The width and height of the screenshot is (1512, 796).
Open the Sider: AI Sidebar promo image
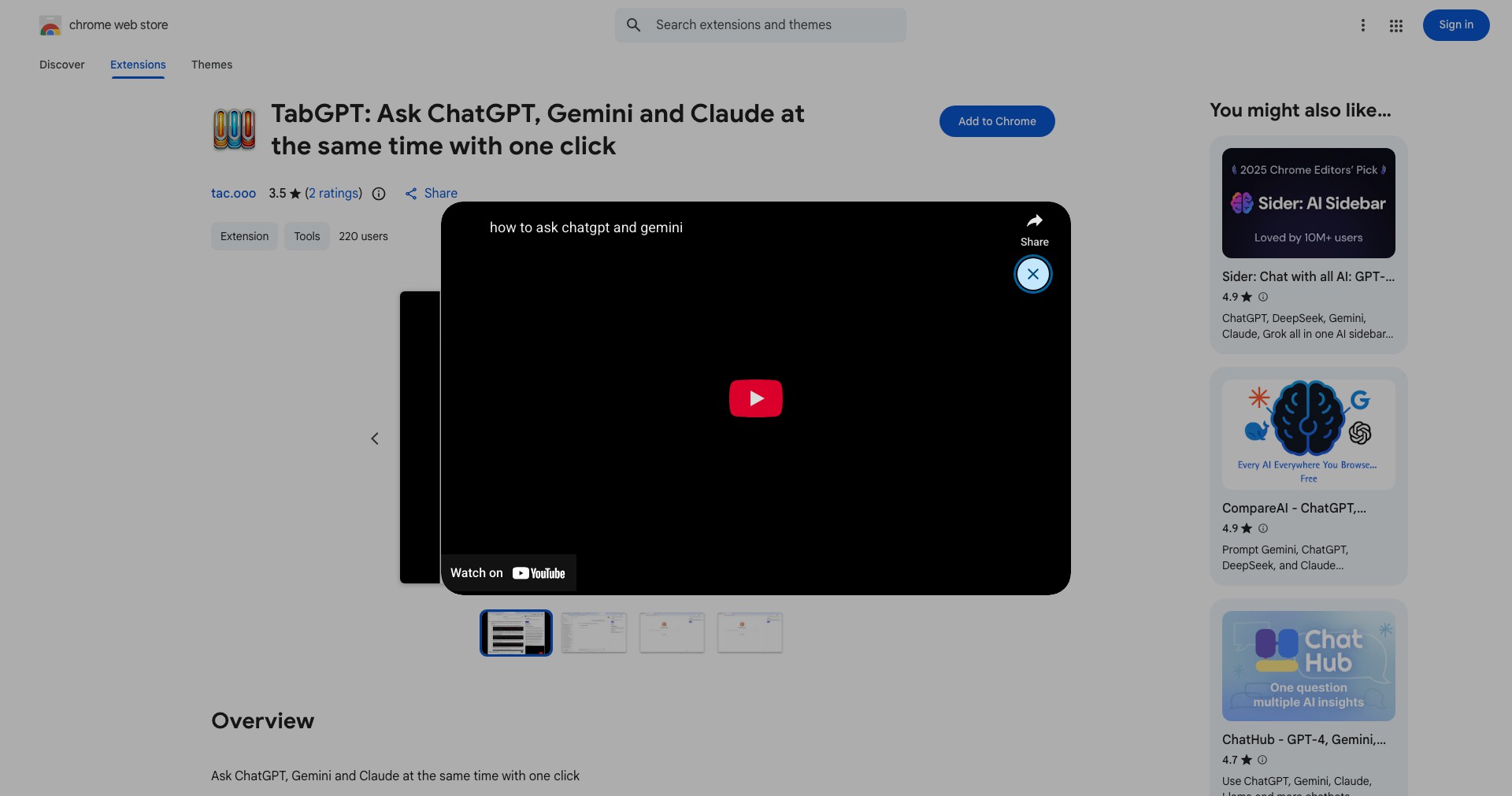[x=1309, y=203]
